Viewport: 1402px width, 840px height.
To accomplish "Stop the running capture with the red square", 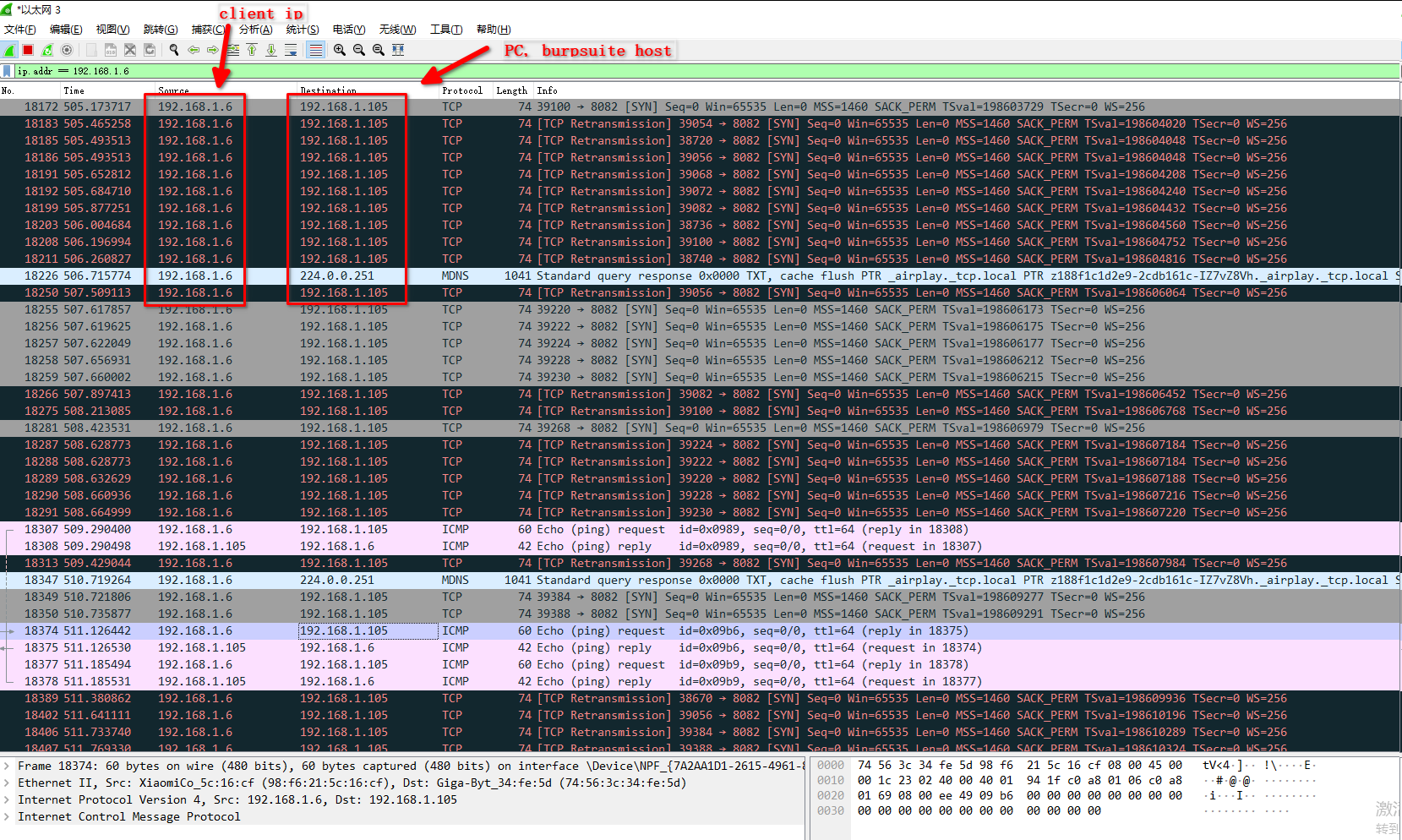I will pyautogui.click(x=28, y=50).
